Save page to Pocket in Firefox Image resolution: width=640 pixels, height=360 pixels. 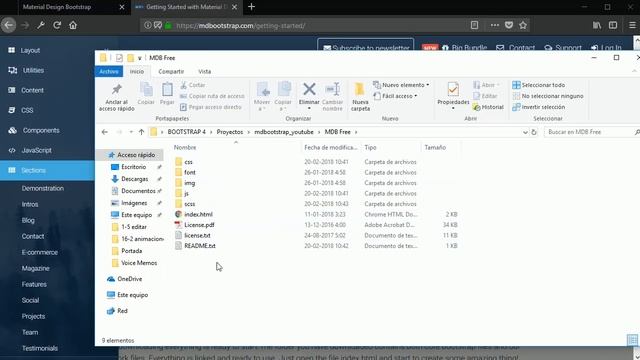pyautogui.click(x=509, y=25)
